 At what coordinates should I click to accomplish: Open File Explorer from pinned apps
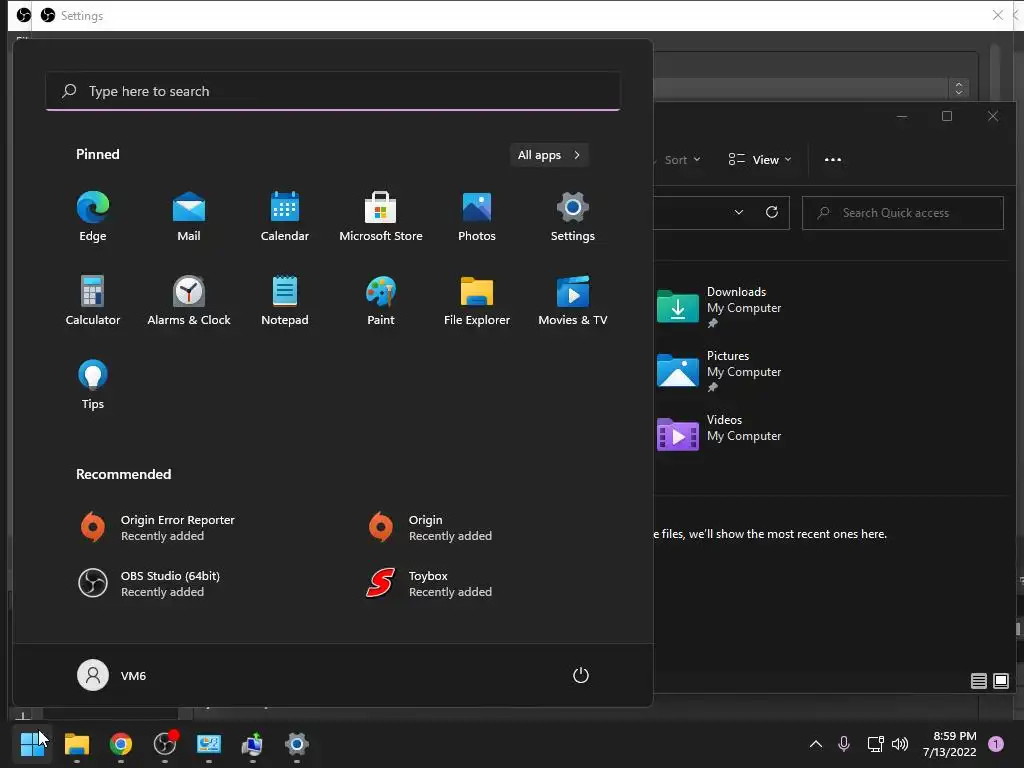pos(477,300)
